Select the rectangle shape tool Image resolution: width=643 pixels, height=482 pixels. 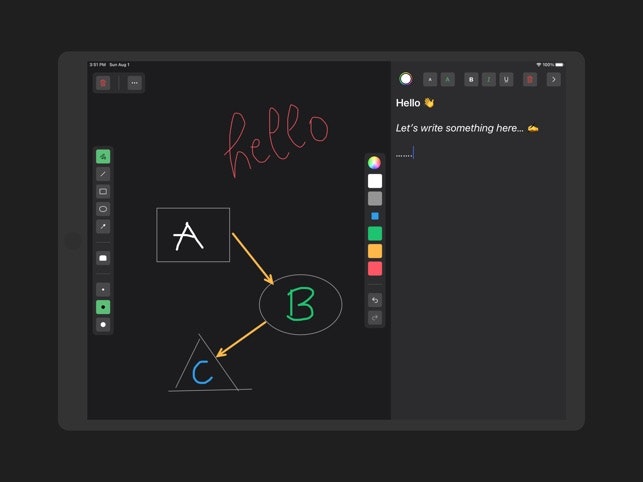point(103,192)
